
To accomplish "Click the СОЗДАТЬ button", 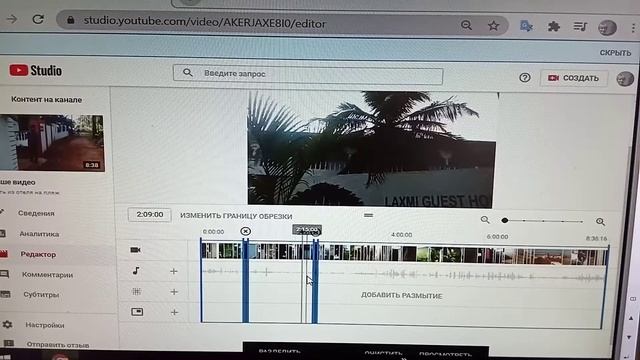I will tap(573, 78).
